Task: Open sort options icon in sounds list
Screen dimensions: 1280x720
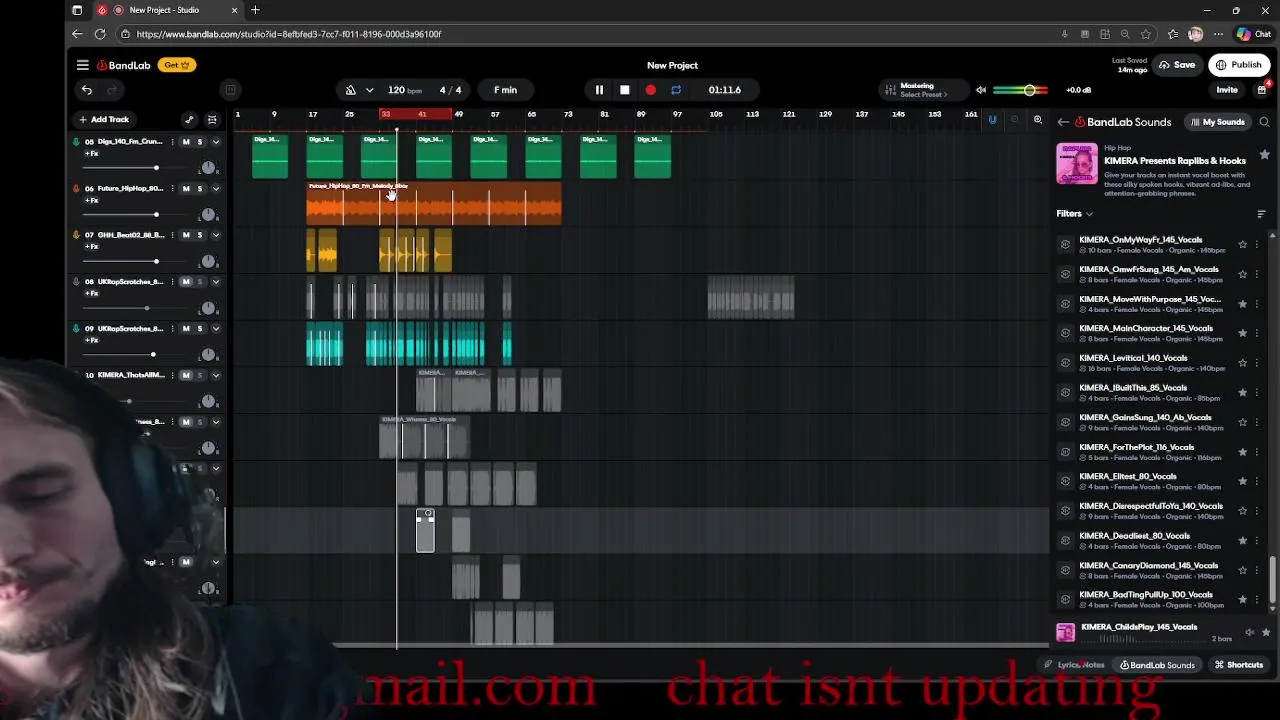Action: click(1261, 214)
